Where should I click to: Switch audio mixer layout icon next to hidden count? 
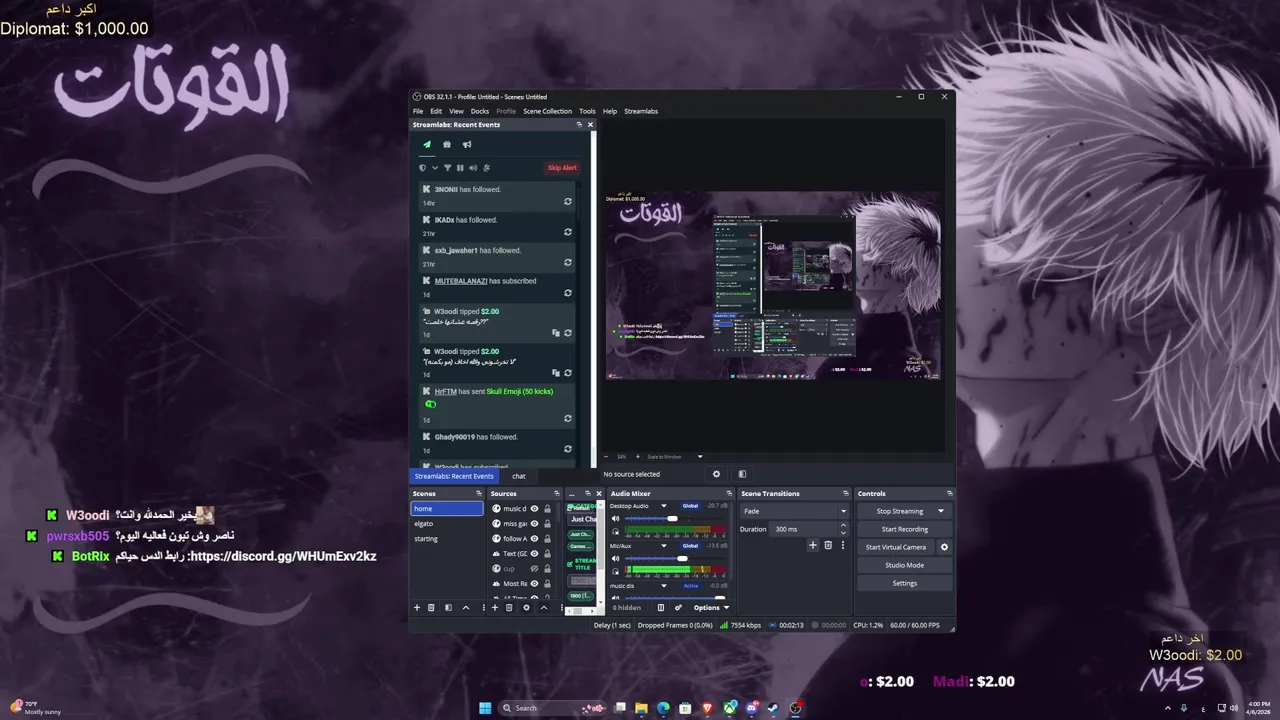(x=660, y=608)
